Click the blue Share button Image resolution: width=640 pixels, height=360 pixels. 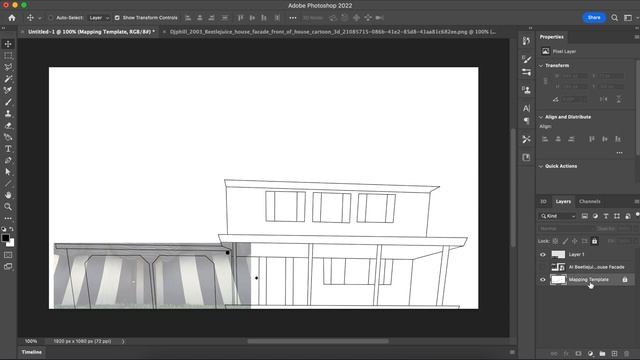coord(593,18)
